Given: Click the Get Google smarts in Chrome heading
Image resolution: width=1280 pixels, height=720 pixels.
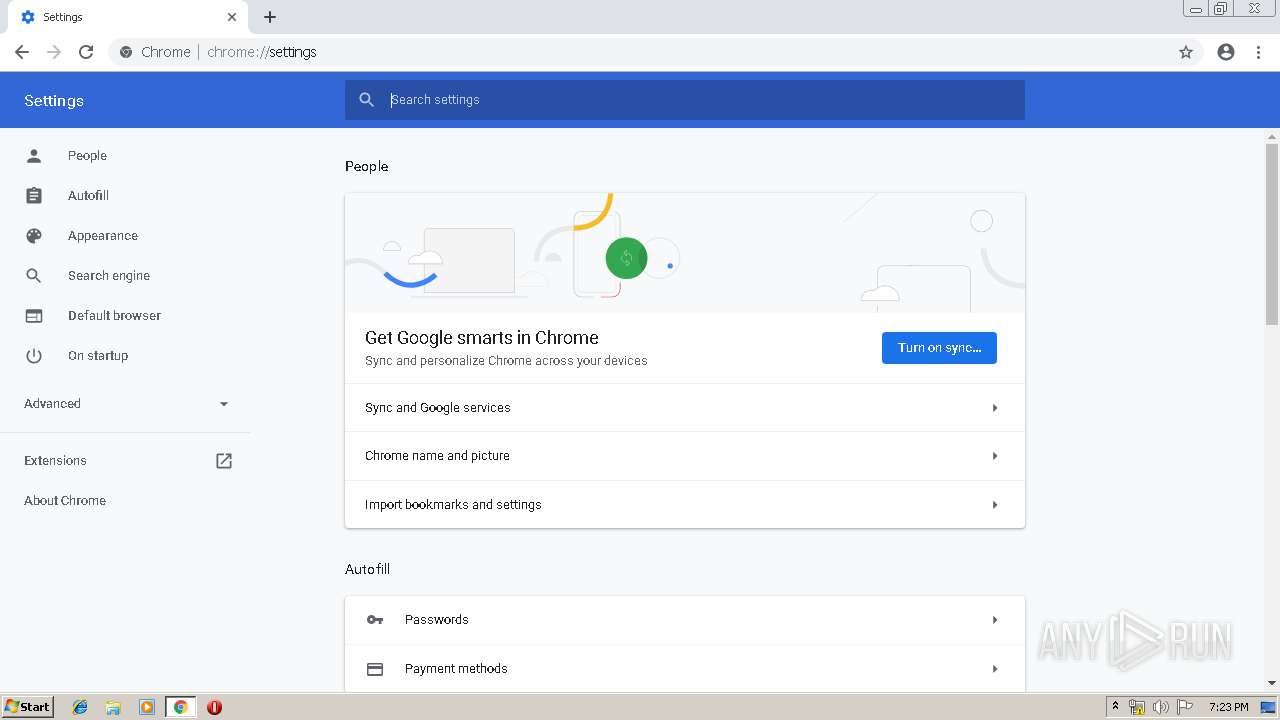Looking at the screenshot, I should point(482,338).
